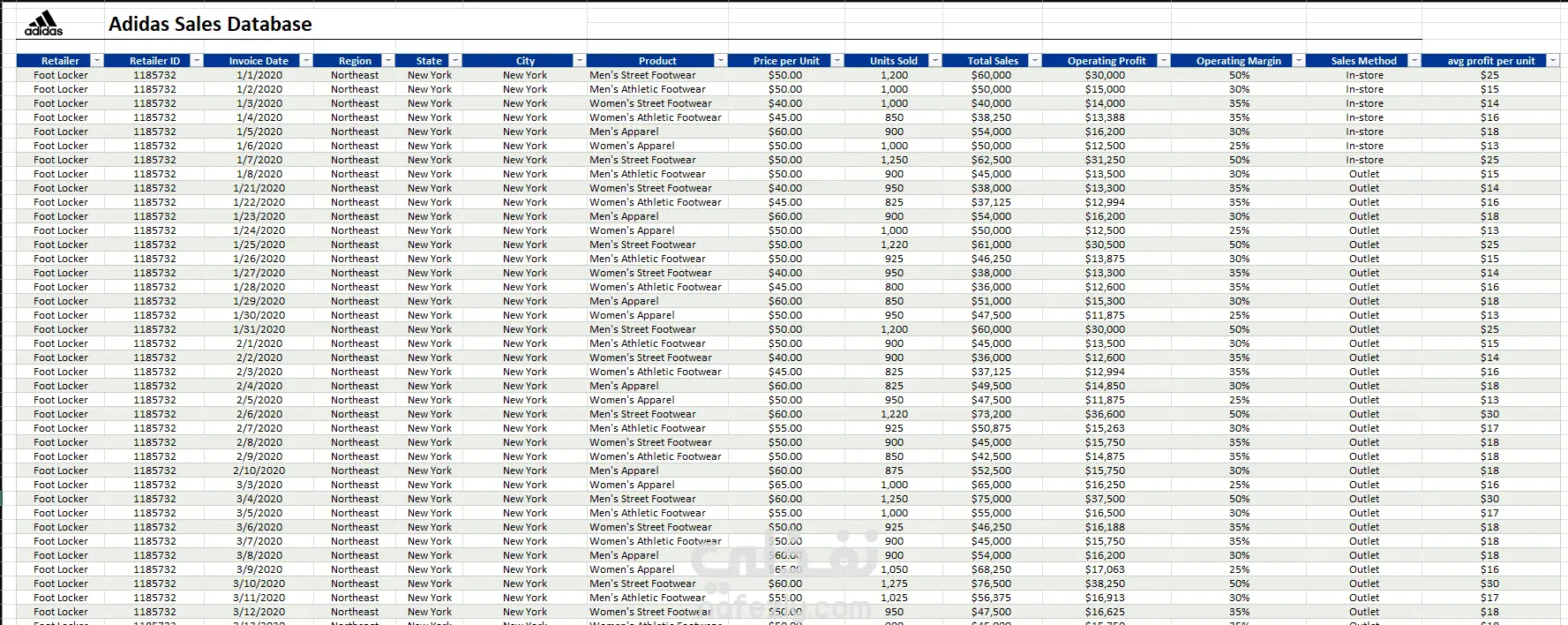This screenshot has width=1568, height=625.
Task: Click the Foot Locker cell in the 1/1/2020 row
Action: (x=61, y=75)
